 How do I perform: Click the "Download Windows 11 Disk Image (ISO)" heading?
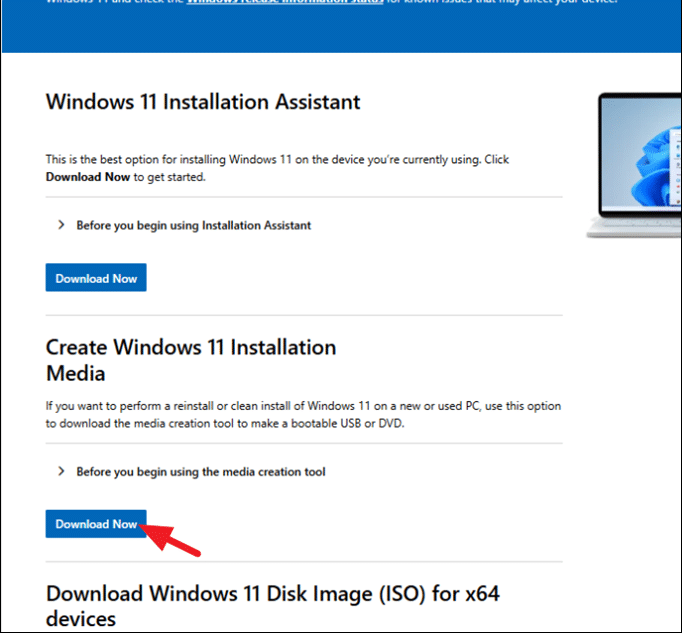[x=272, y=606]
